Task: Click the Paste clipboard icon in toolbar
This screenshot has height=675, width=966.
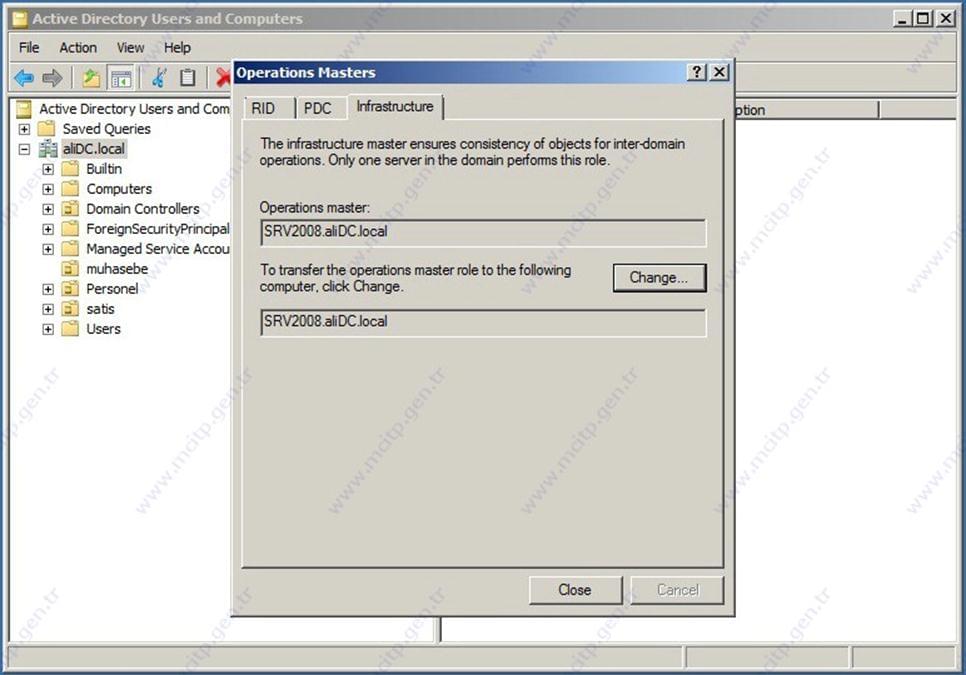Action: pyautogui.click(x=187, y=78)
